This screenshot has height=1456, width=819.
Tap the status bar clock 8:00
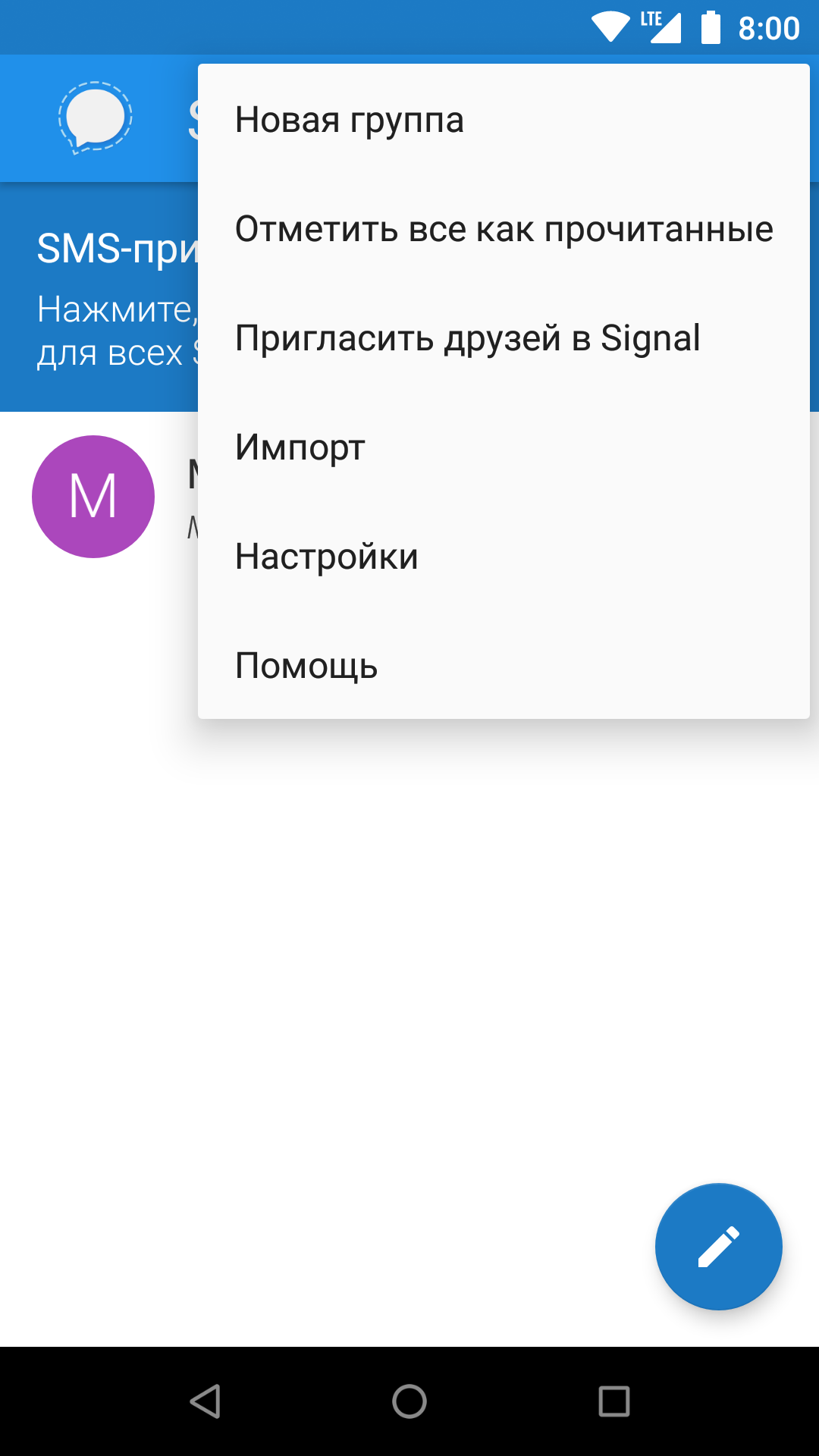click(x=769, y=29)
